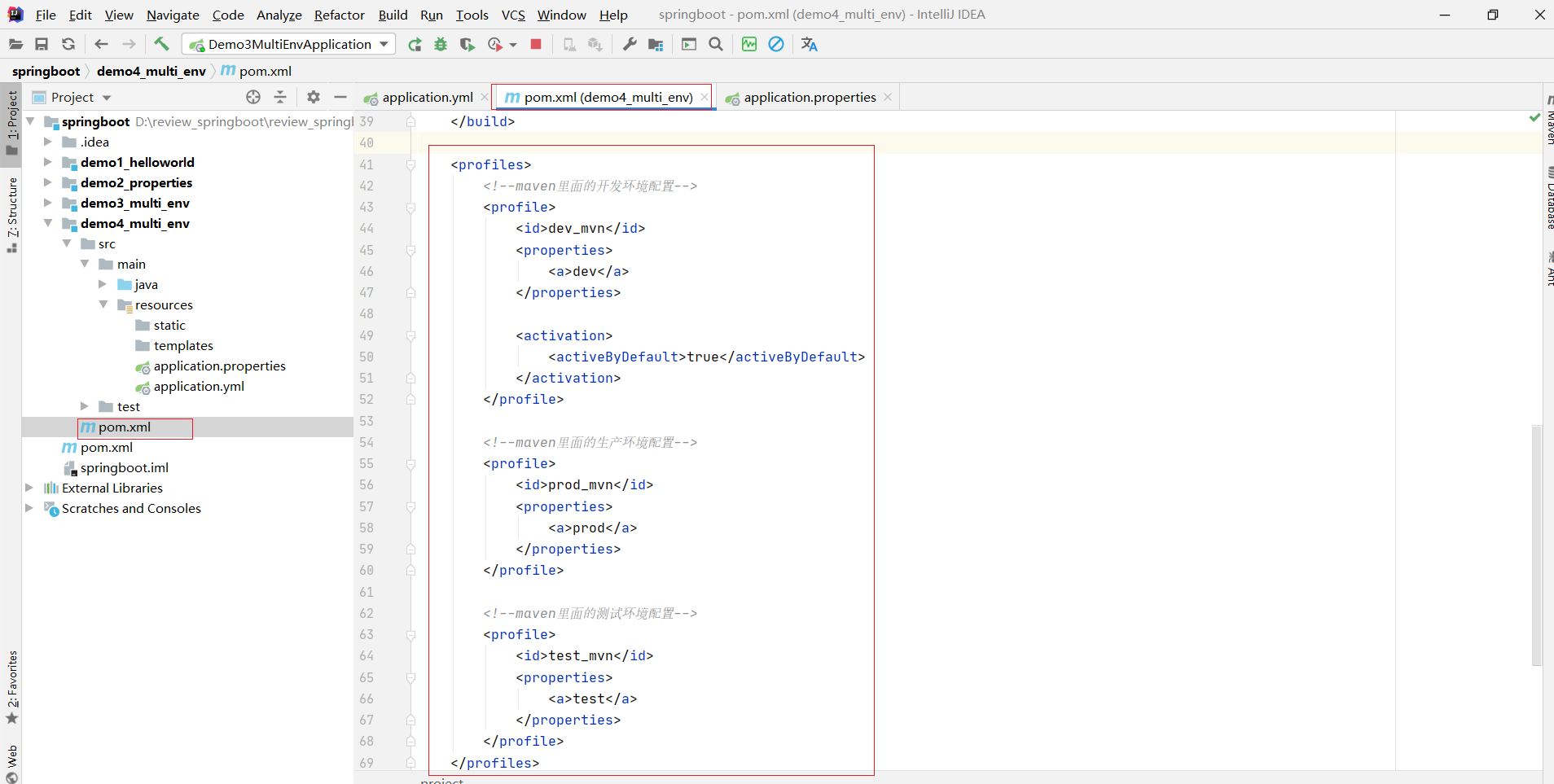Open the Refactor menu

coord(339,15)
